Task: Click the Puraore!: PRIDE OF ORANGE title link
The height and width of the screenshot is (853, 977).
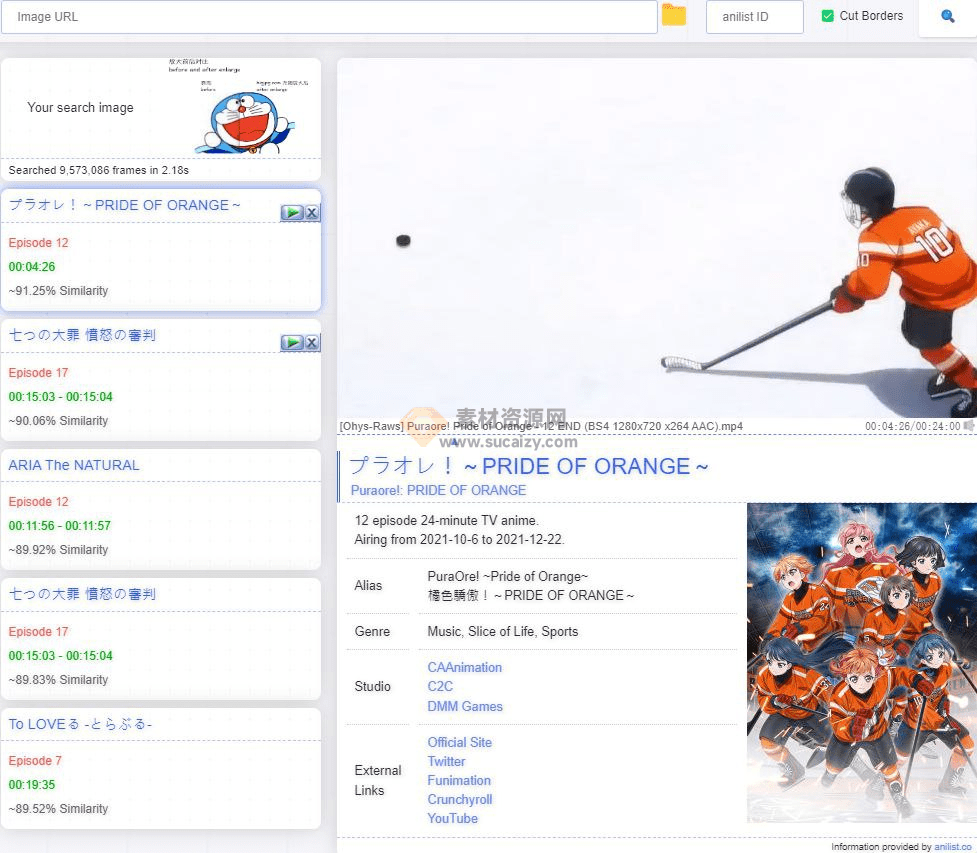Action: (x=438, y=490)
